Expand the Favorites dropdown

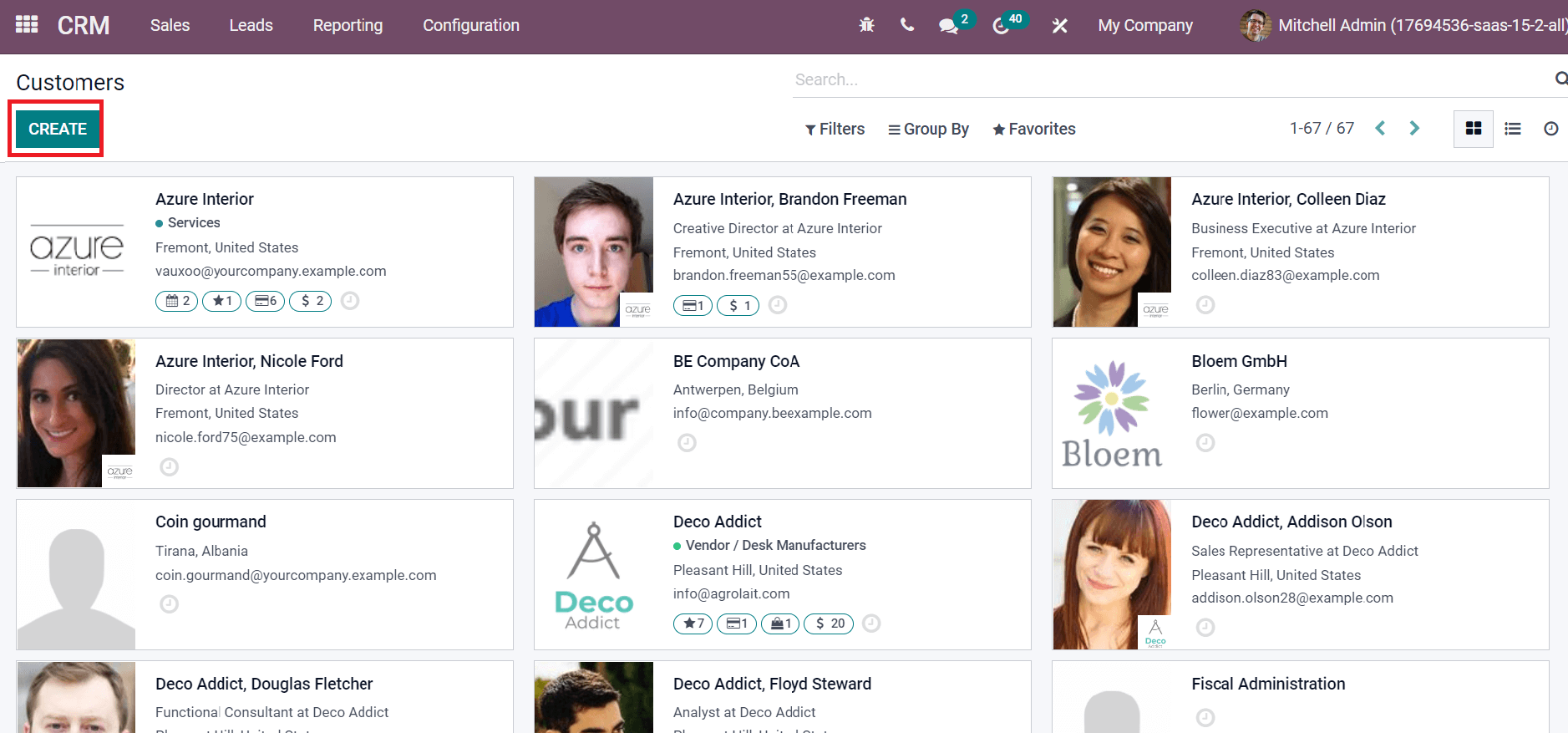pyautogui.click(x=1034, y=129)
